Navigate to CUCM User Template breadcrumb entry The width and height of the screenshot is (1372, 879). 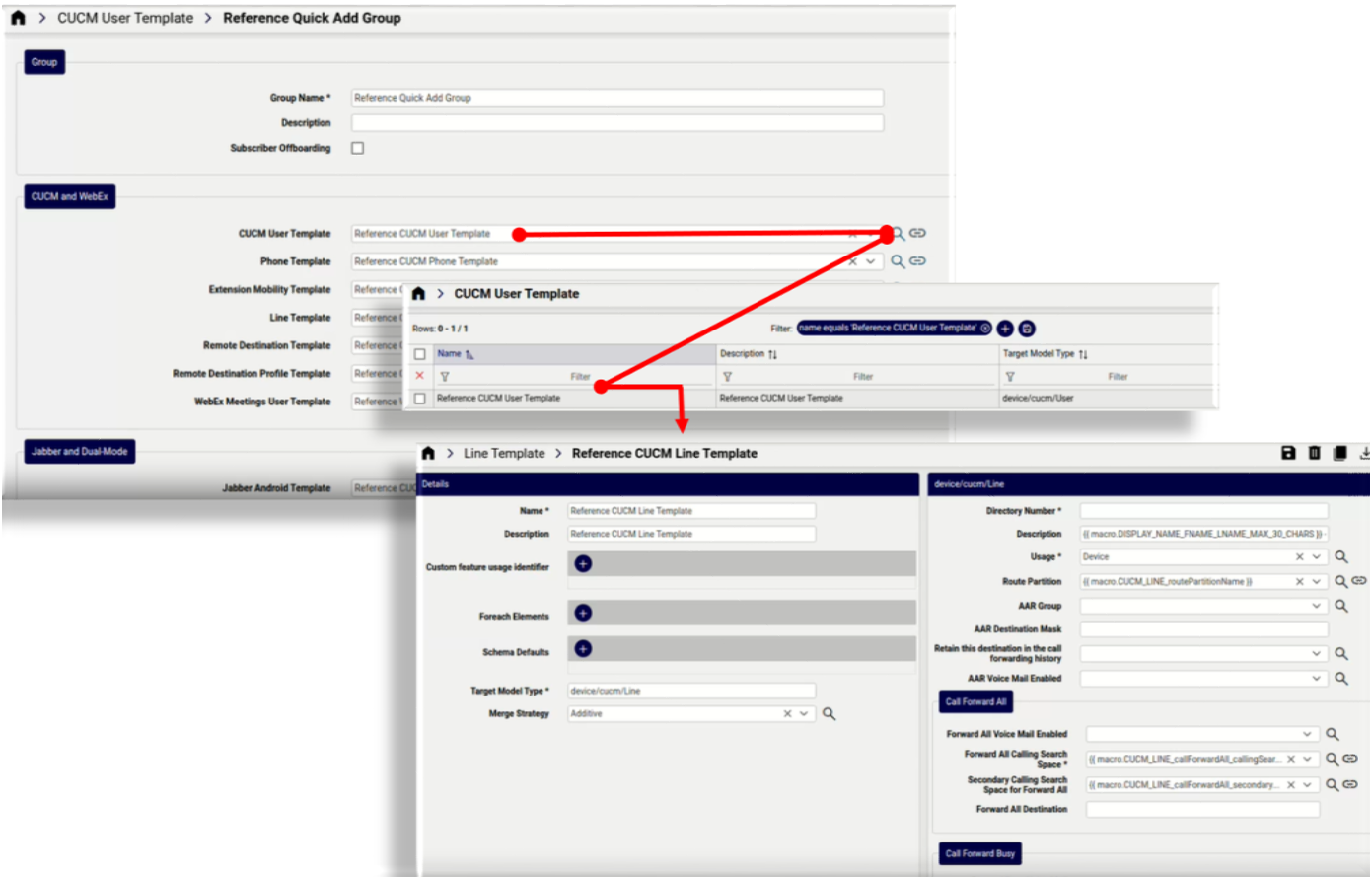click(125, 17)
